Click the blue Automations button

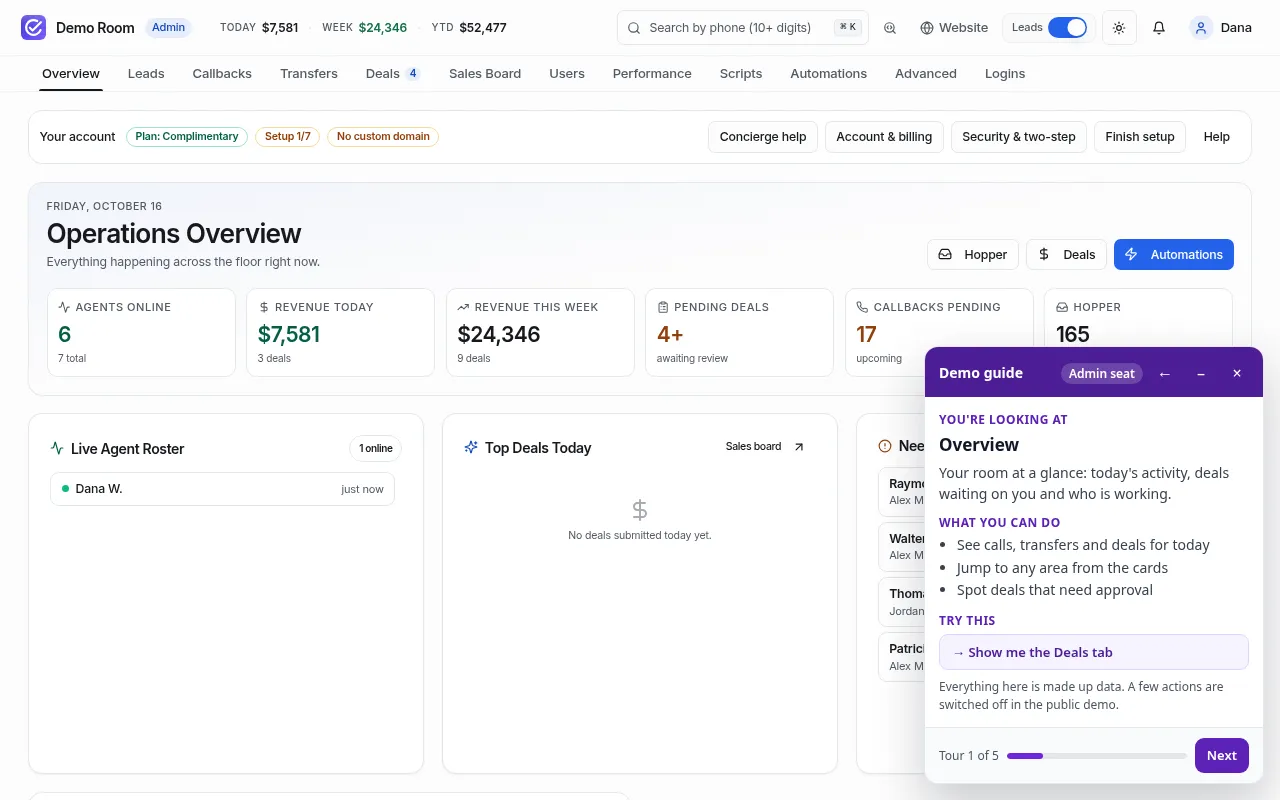click(1174, 254)
